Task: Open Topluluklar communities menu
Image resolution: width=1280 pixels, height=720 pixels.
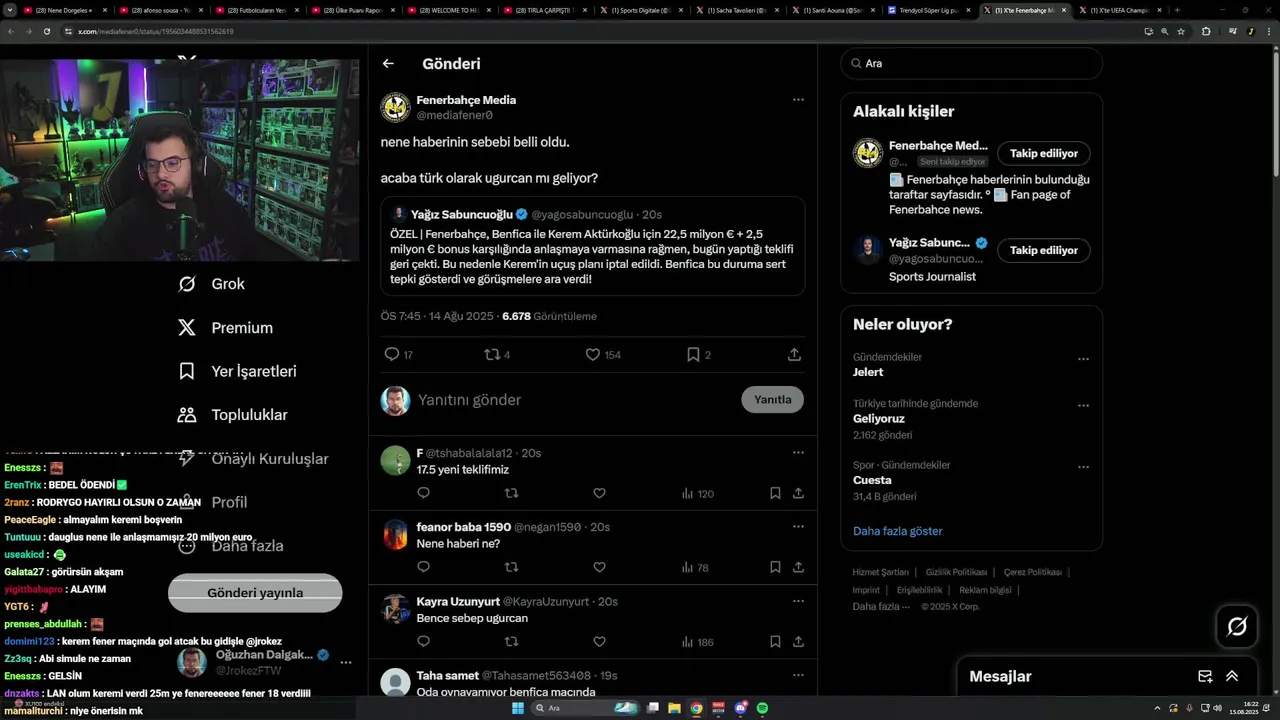Action: [232, 415]
